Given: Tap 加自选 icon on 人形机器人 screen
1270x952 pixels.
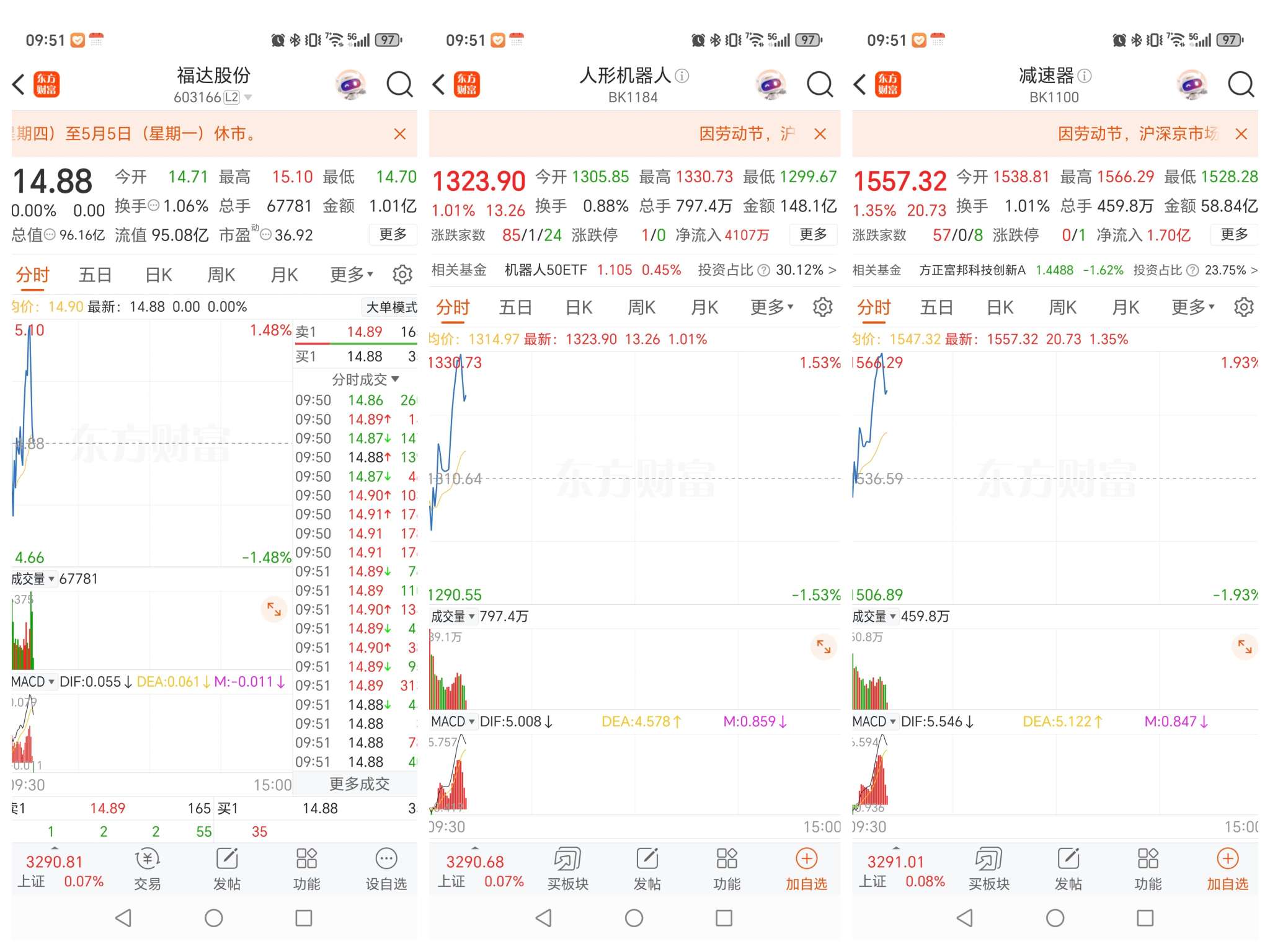Looking at the screenshot, I should tap(806, 870).
